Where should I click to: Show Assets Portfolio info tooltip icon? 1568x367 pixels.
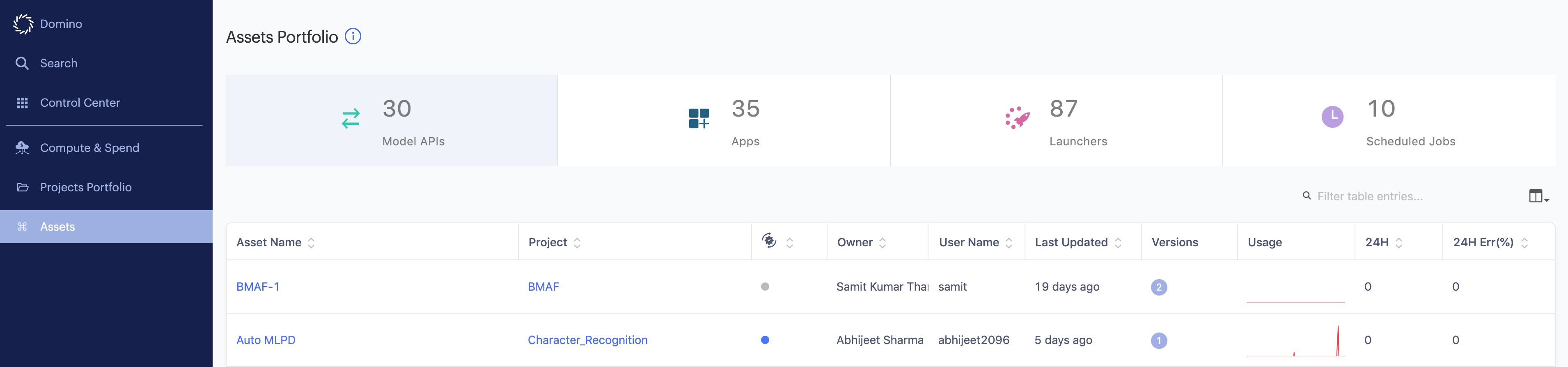pos(353,37)
